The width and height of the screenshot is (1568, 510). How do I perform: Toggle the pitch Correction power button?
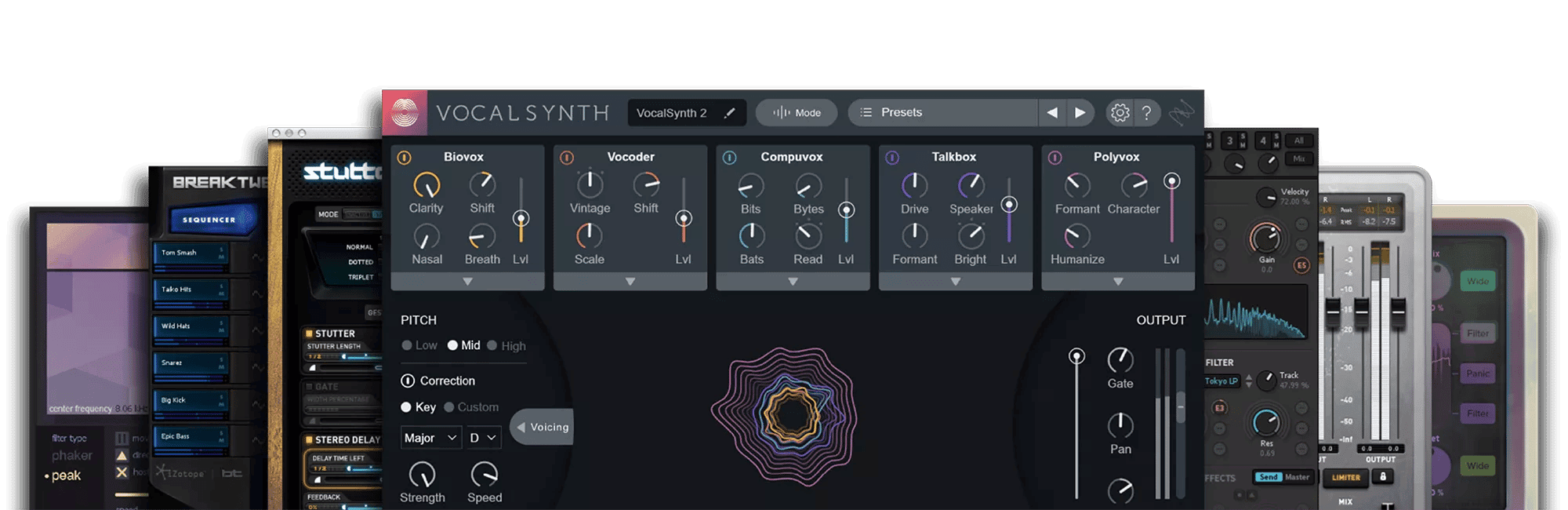tap(408, 381)
